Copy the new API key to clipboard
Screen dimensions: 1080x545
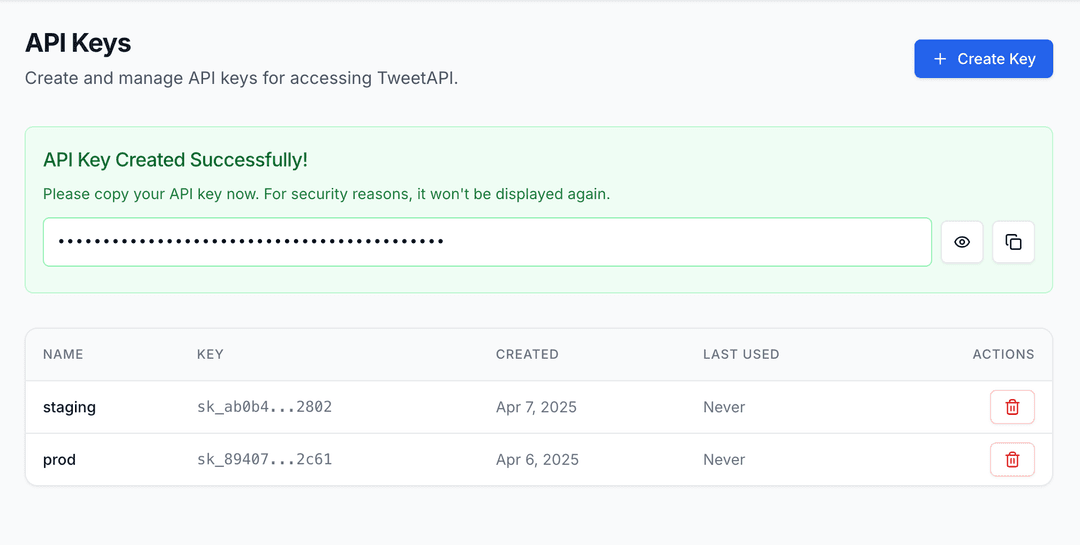tap(1013, 242)
